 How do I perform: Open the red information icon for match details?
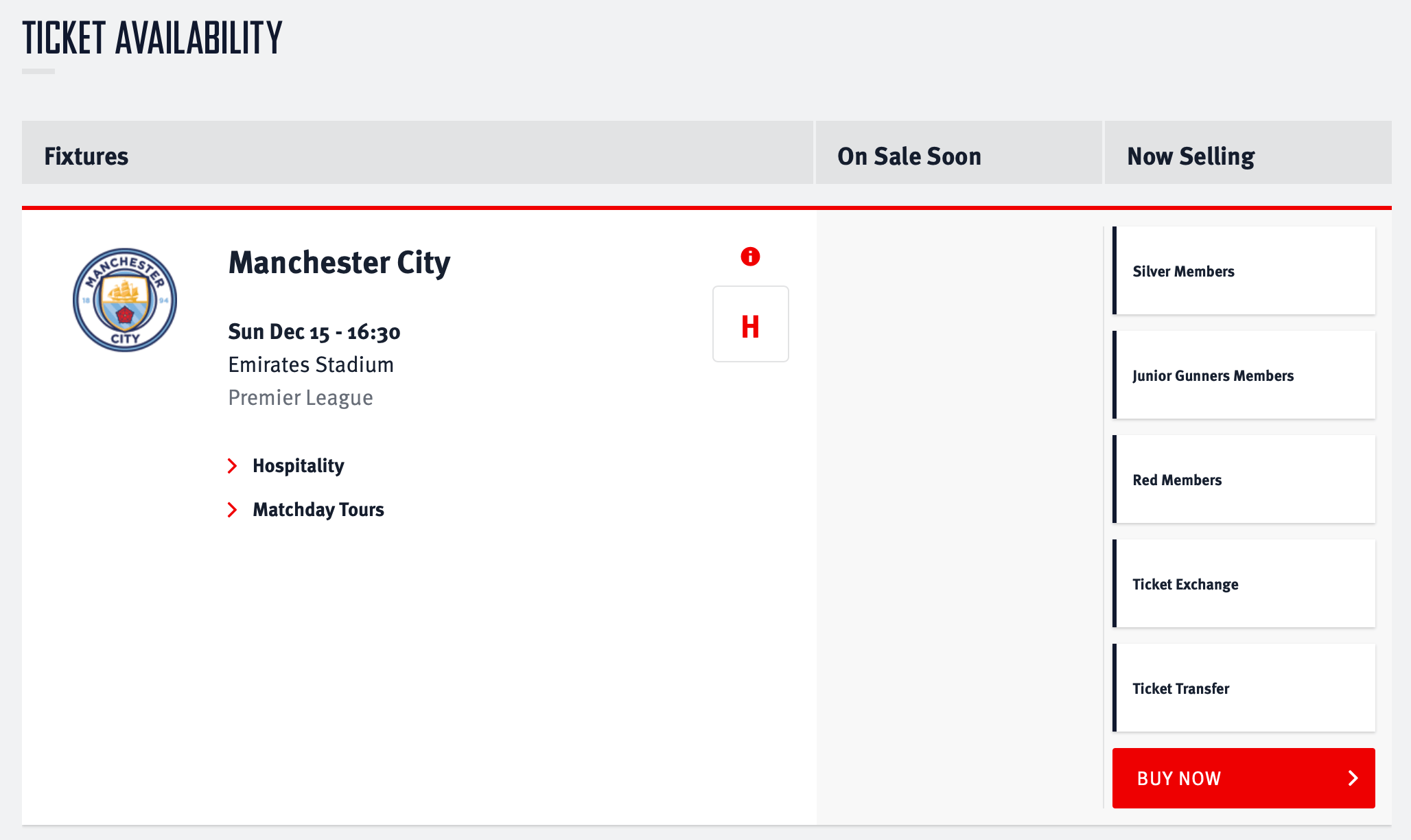(750, 257)
